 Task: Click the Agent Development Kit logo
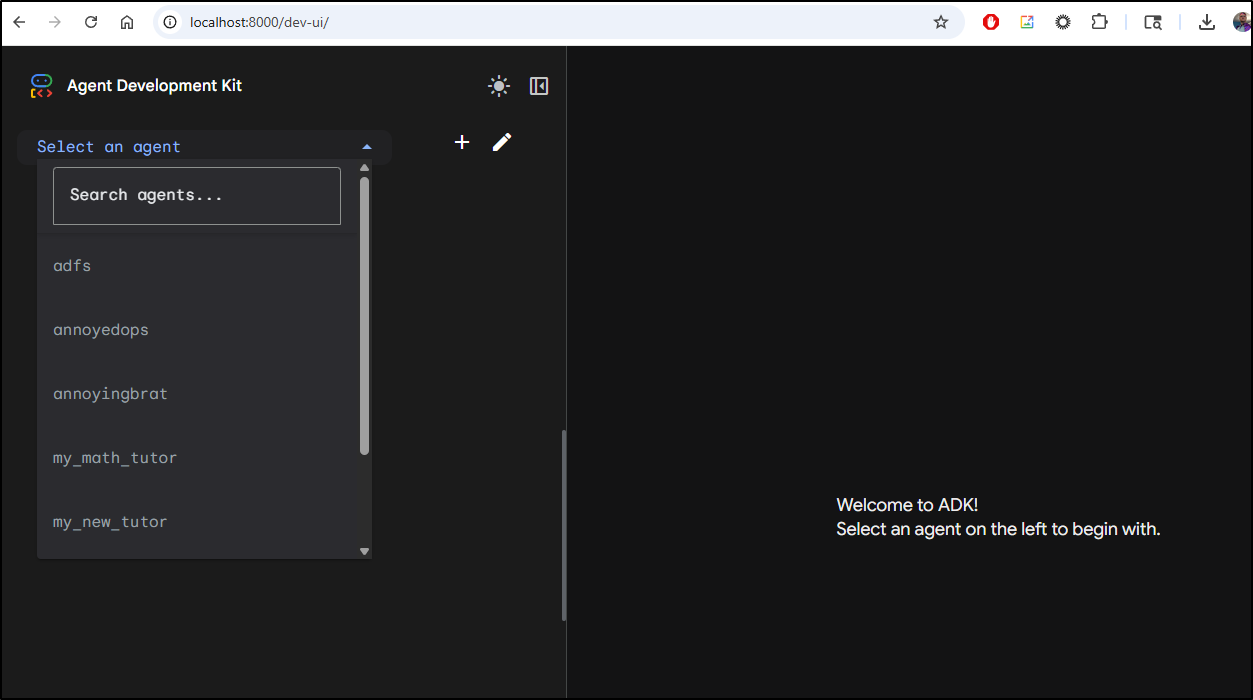[x=41, y=86]
